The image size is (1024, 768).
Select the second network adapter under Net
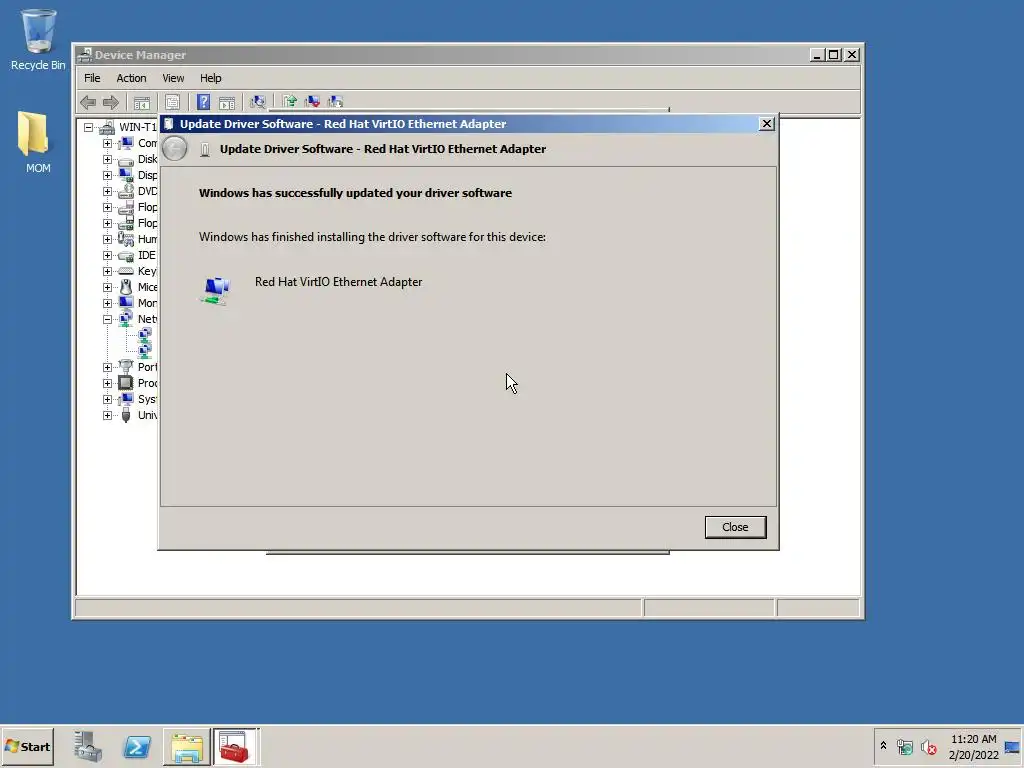[145, 351]
